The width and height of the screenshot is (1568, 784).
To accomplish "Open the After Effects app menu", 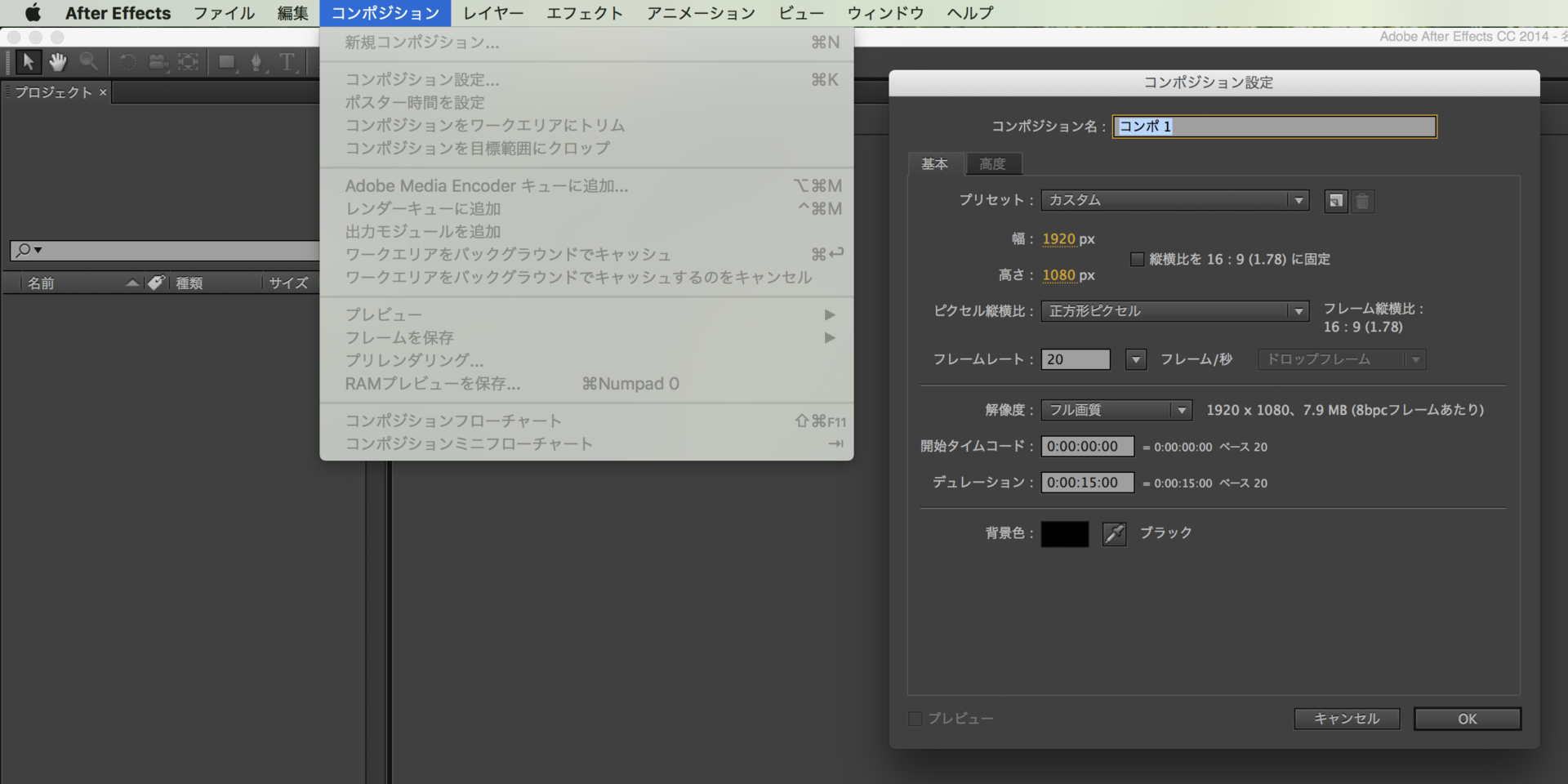I will pyautogui.click(x=118, y=13).
